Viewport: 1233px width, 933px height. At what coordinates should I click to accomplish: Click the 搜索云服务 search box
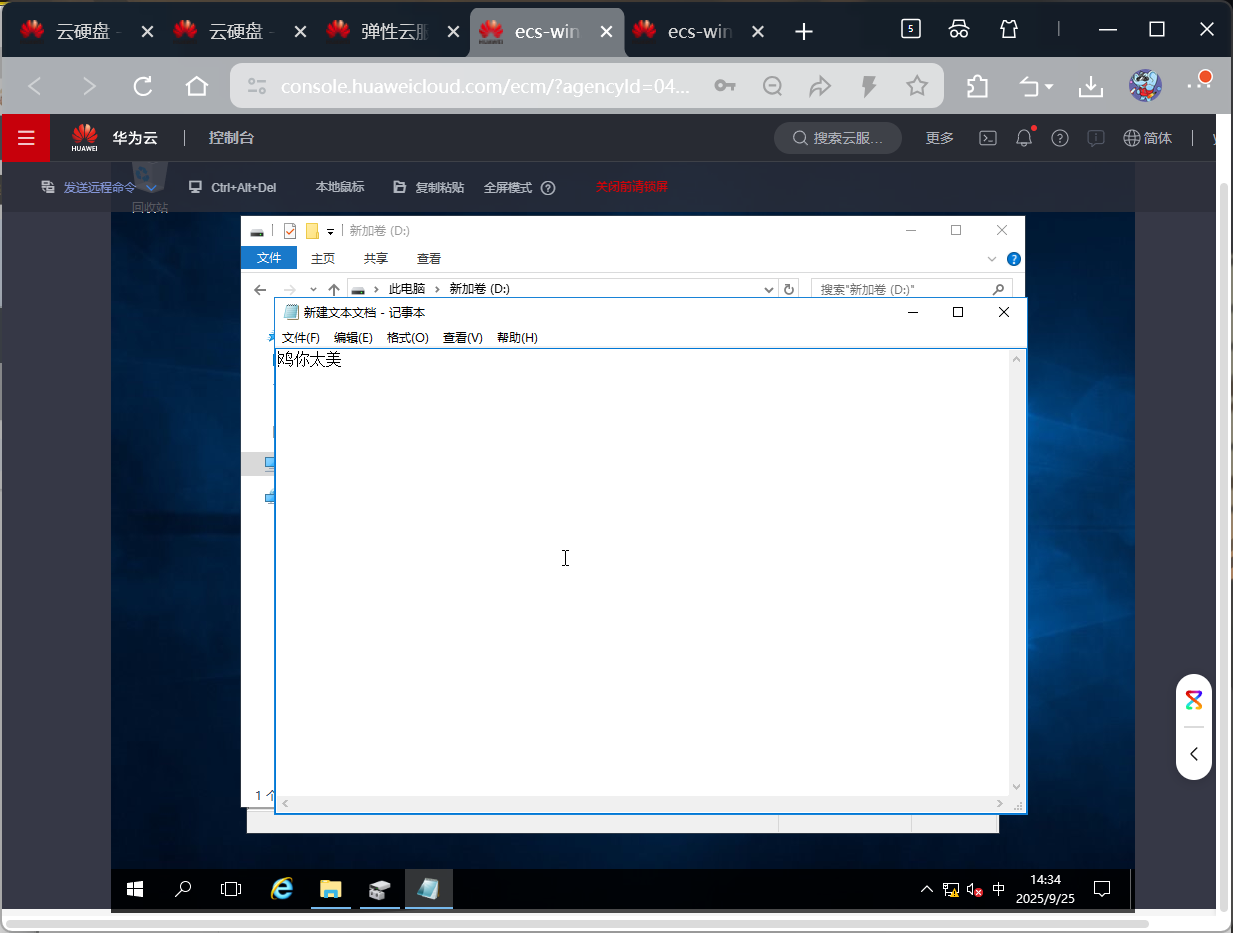click(838, 138)
